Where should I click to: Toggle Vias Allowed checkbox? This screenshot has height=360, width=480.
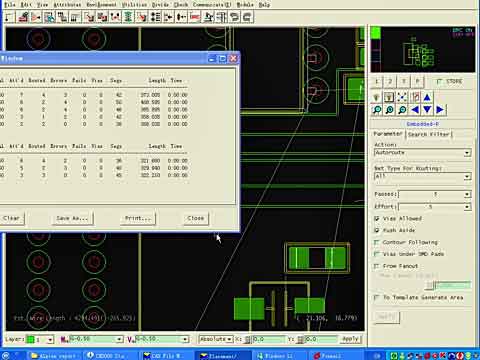(x=377, y=219)
